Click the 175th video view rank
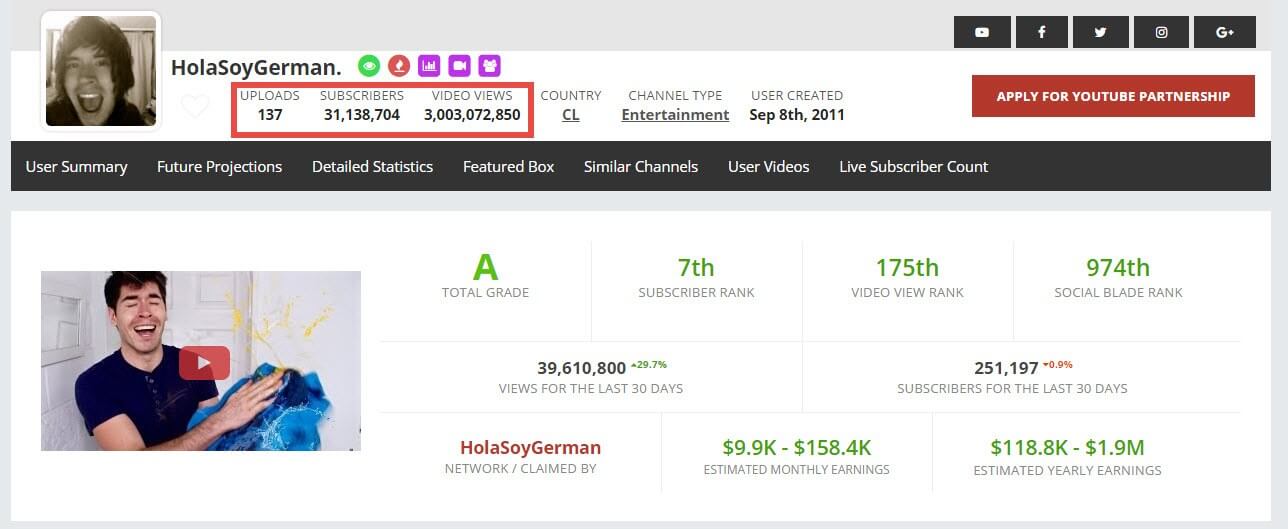 pyautogui.click(x=907, y=267)
